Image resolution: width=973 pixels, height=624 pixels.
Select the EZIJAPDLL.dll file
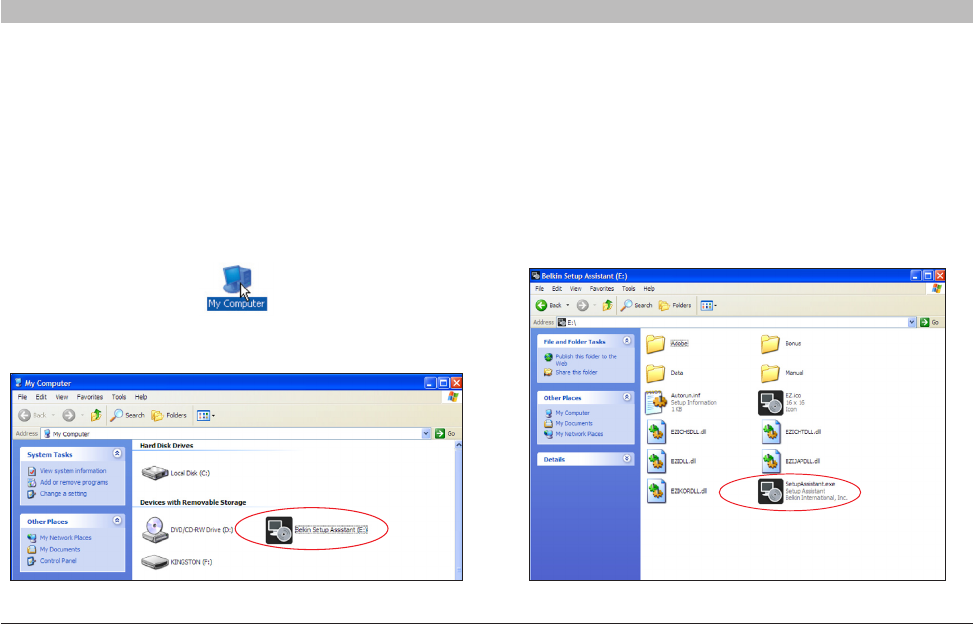tap(791, 461)
